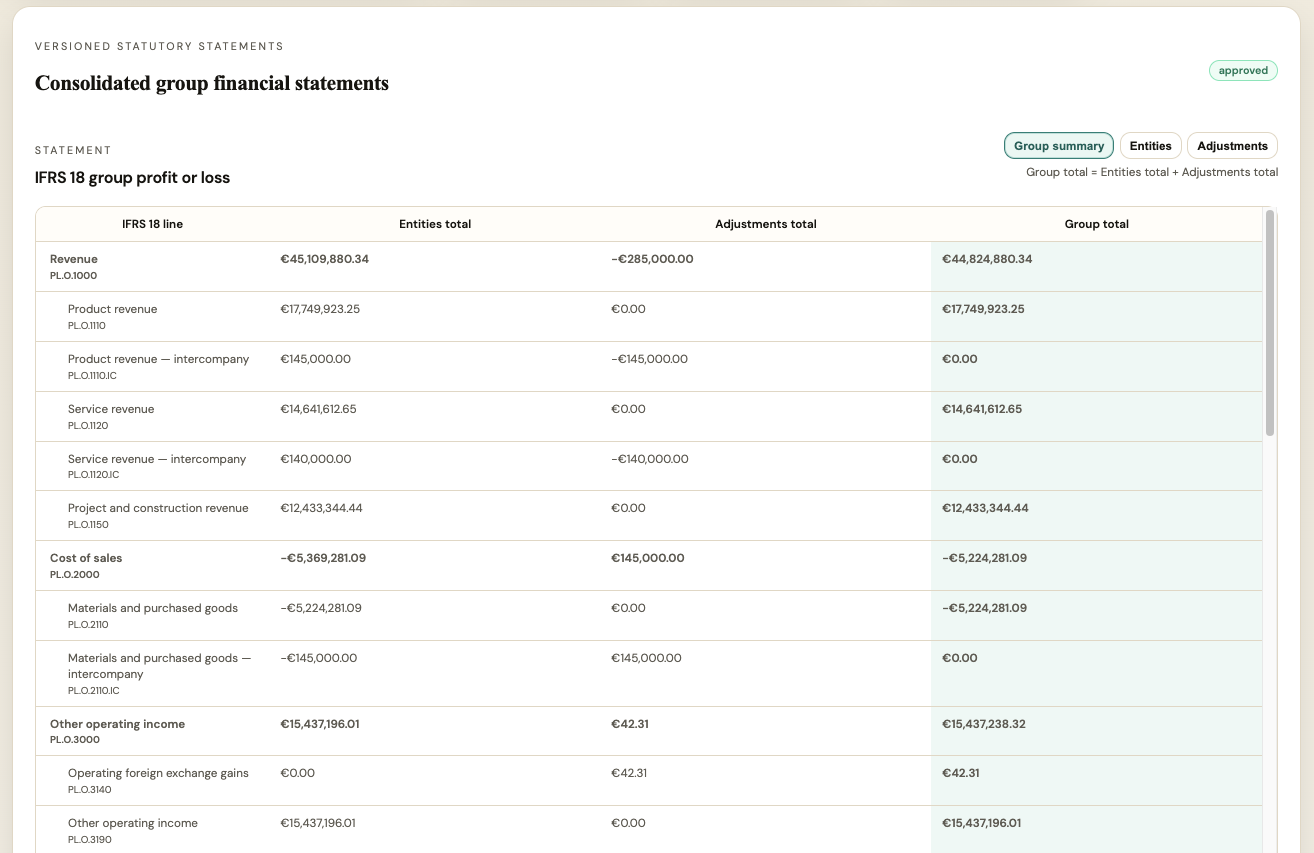
Task: Click Project and construction revenue row label
Action: (158, 508)
